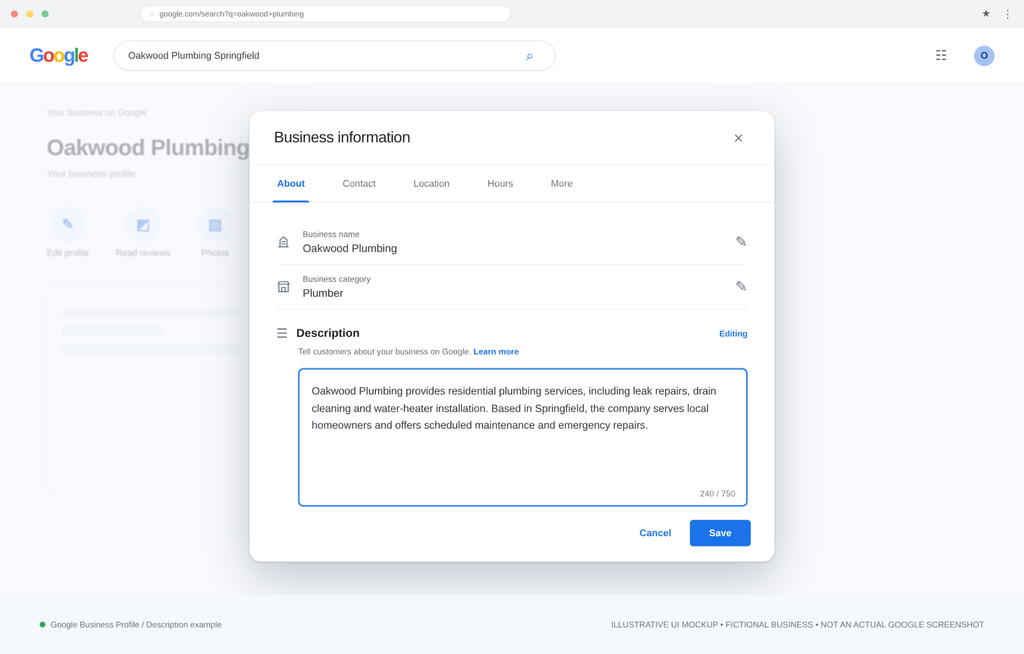Image resolution: width=1024 pixels, height=654 pixels.
Task: Click the storefront icon beside Business category
Action: [283, 286]
